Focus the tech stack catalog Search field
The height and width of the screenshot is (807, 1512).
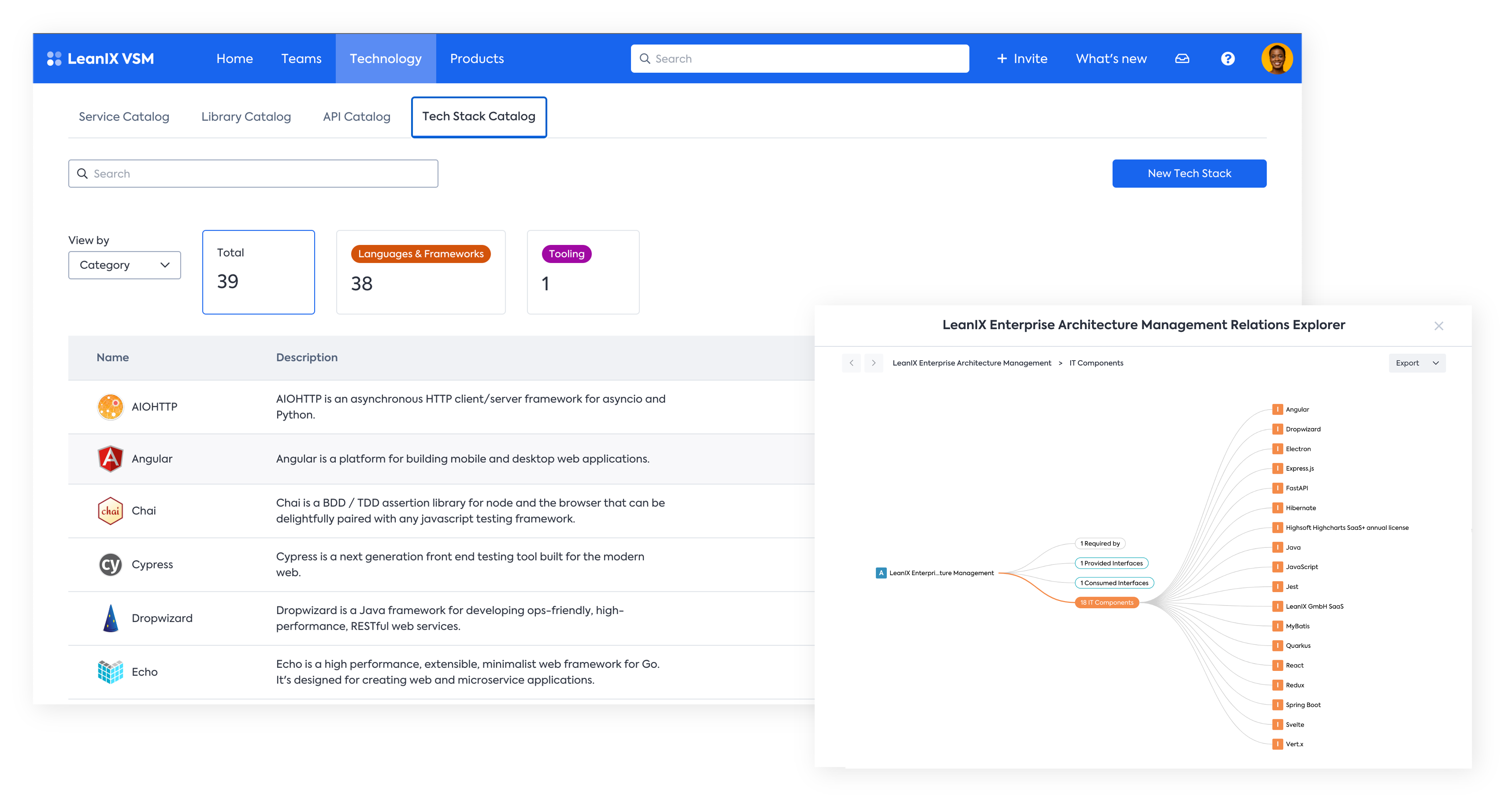(253, 174)
